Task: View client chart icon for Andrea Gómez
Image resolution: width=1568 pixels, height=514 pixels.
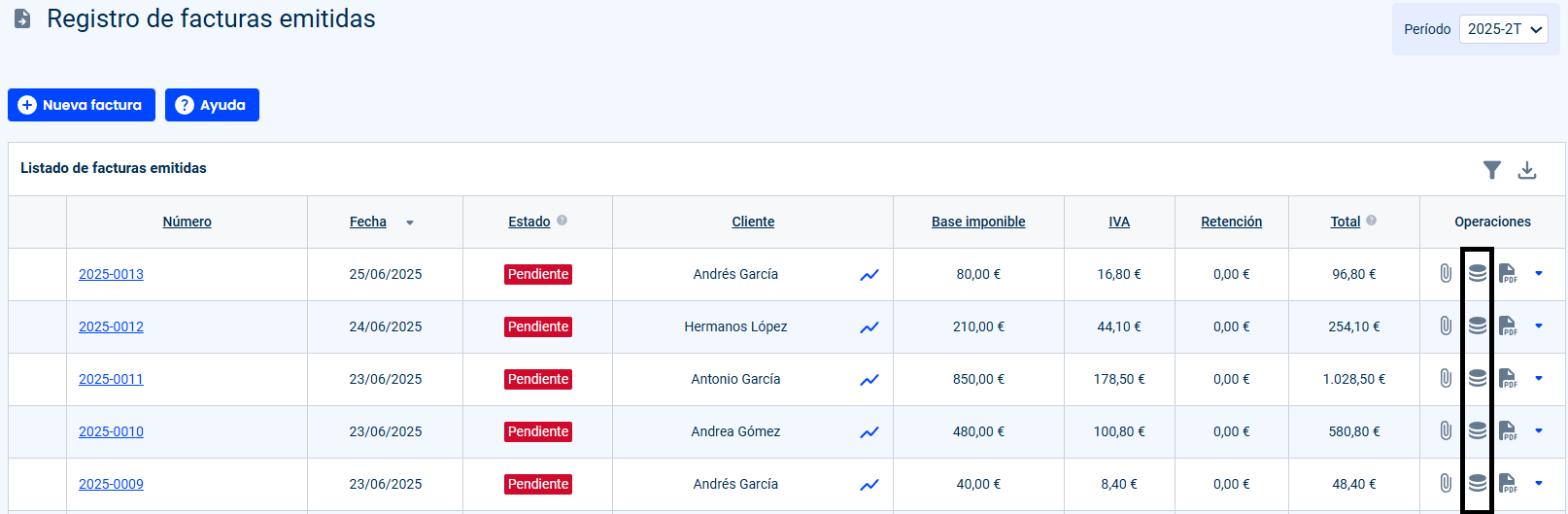Action: point(869,432)
